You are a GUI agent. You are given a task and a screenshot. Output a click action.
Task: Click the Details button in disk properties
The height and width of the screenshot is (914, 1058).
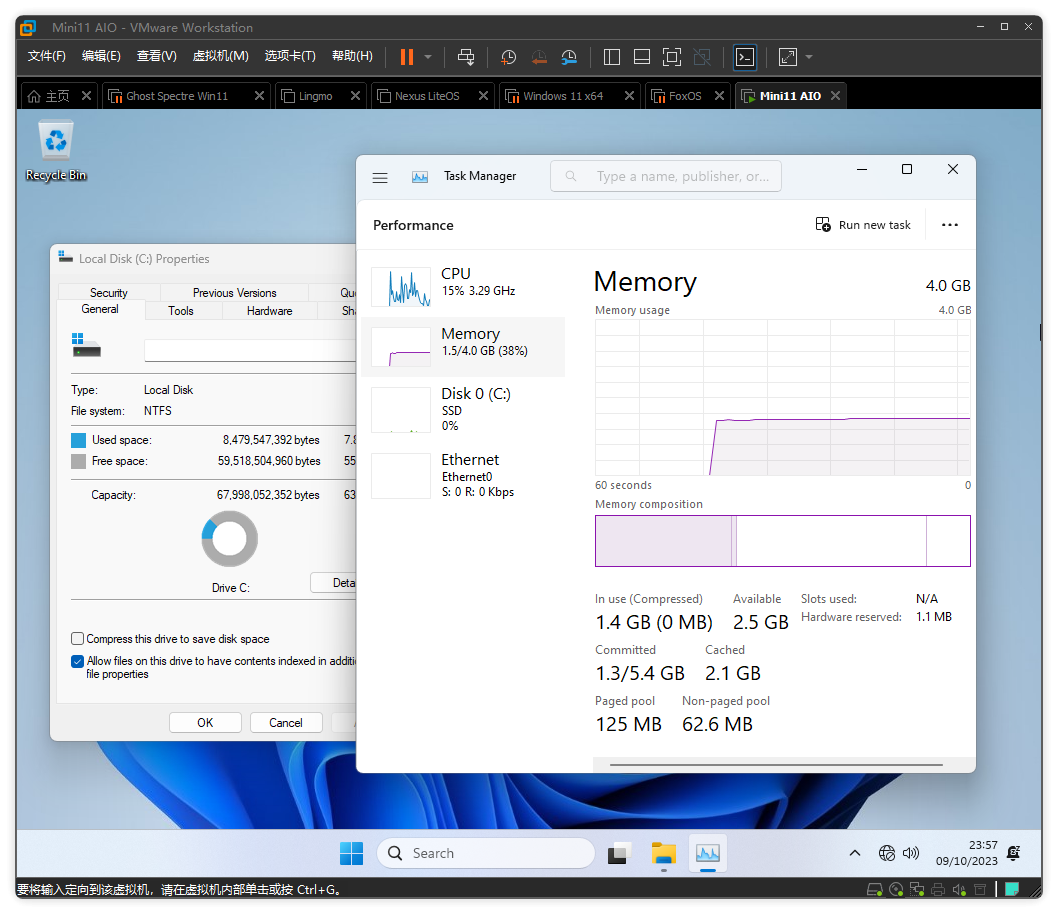point(334,583)
